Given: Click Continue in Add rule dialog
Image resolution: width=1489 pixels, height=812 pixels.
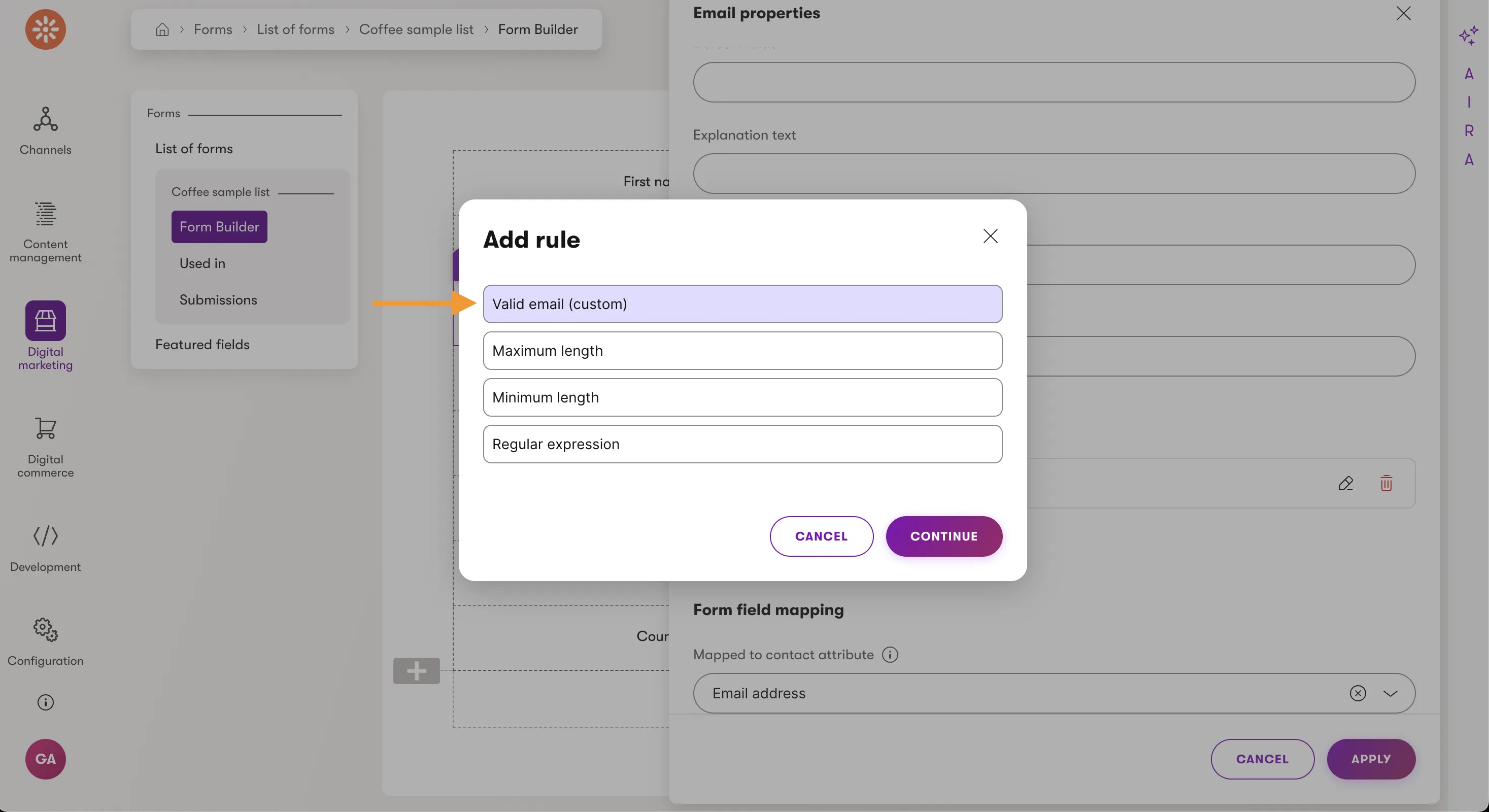Looking at the screenshot, I should click(943, 536).
